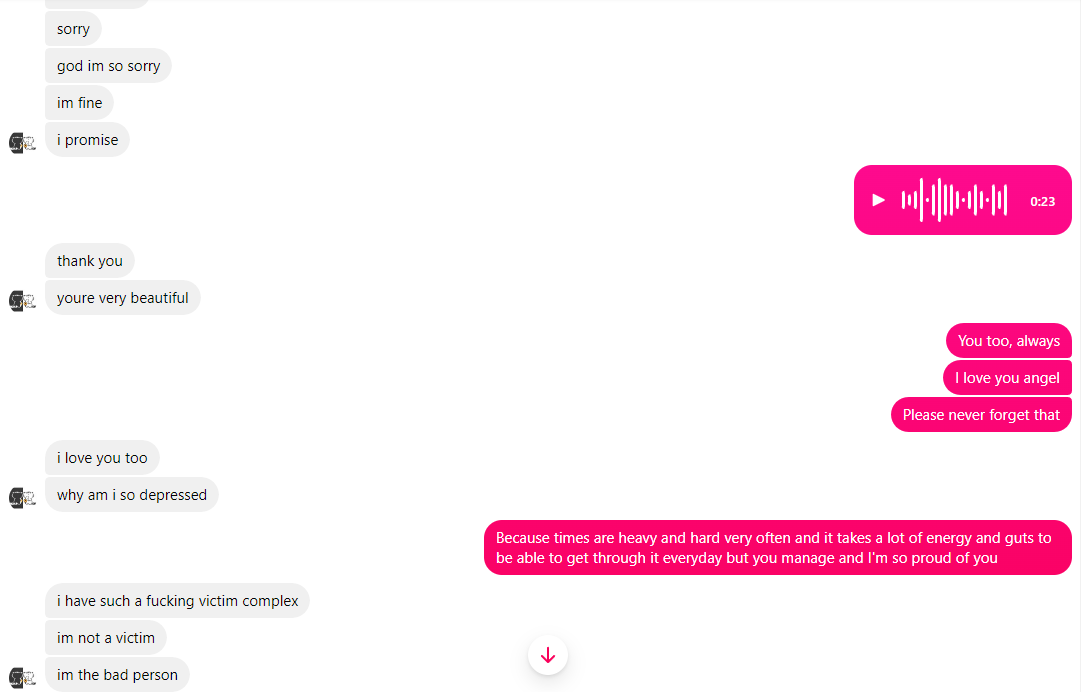
Task: Click the 'thank you' message bubble
Action: [x=90, y=261]
